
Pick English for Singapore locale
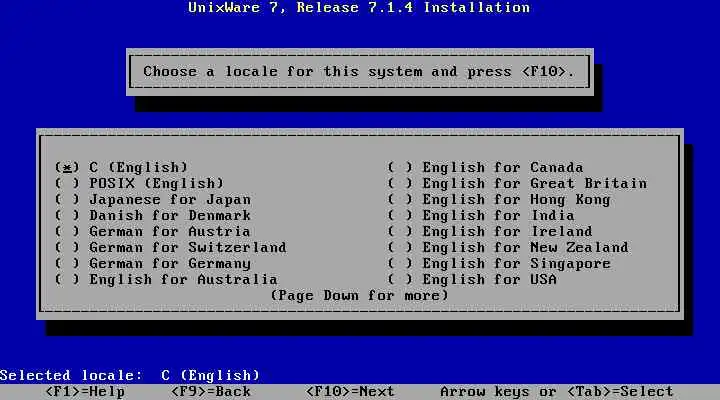[x=499, y=264]
